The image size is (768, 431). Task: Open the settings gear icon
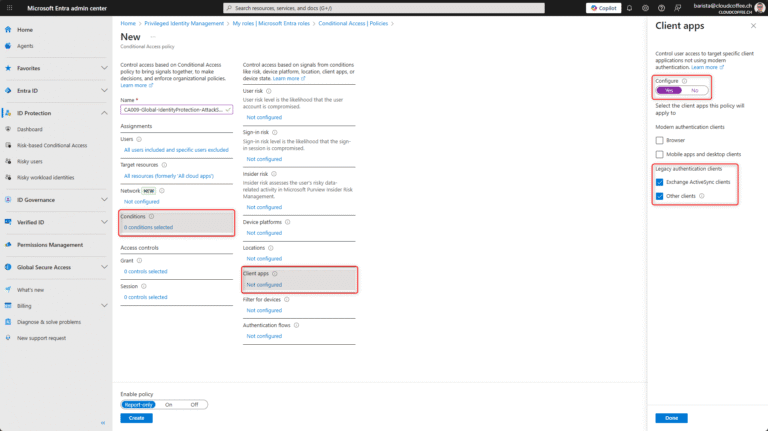pos(647,7)
